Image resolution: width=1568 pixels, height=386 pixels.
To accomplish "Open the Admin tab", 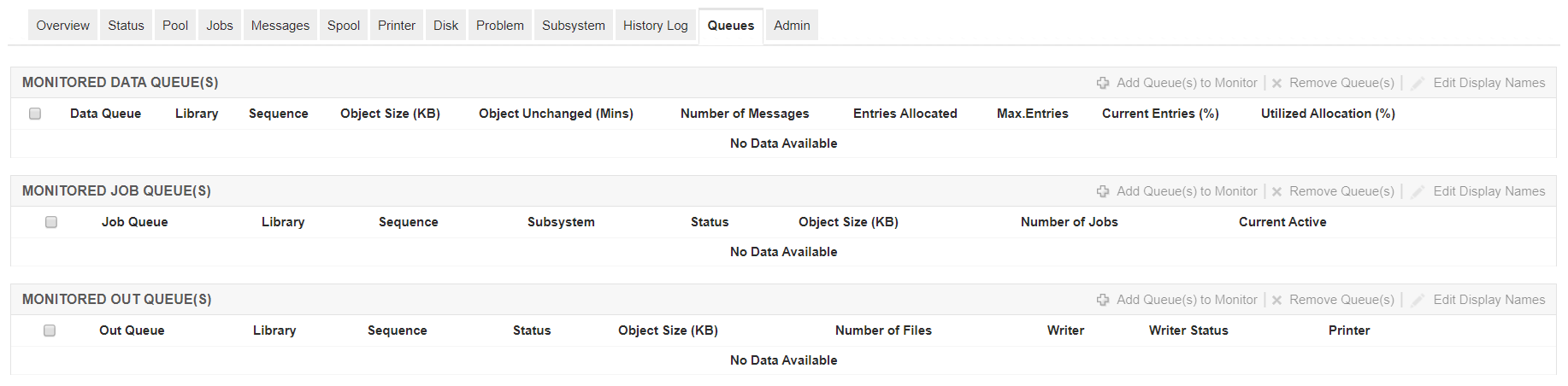I will tap(792, 26).
